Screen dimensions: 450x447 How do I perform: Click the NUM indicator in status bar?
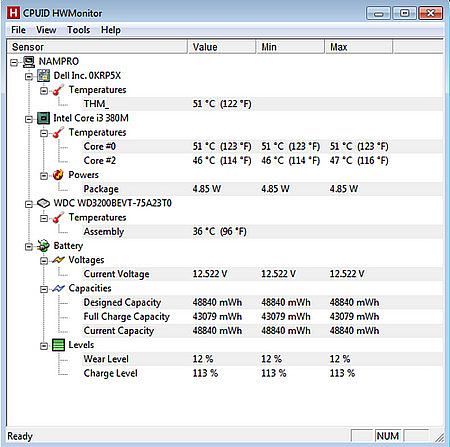point(388,436)
